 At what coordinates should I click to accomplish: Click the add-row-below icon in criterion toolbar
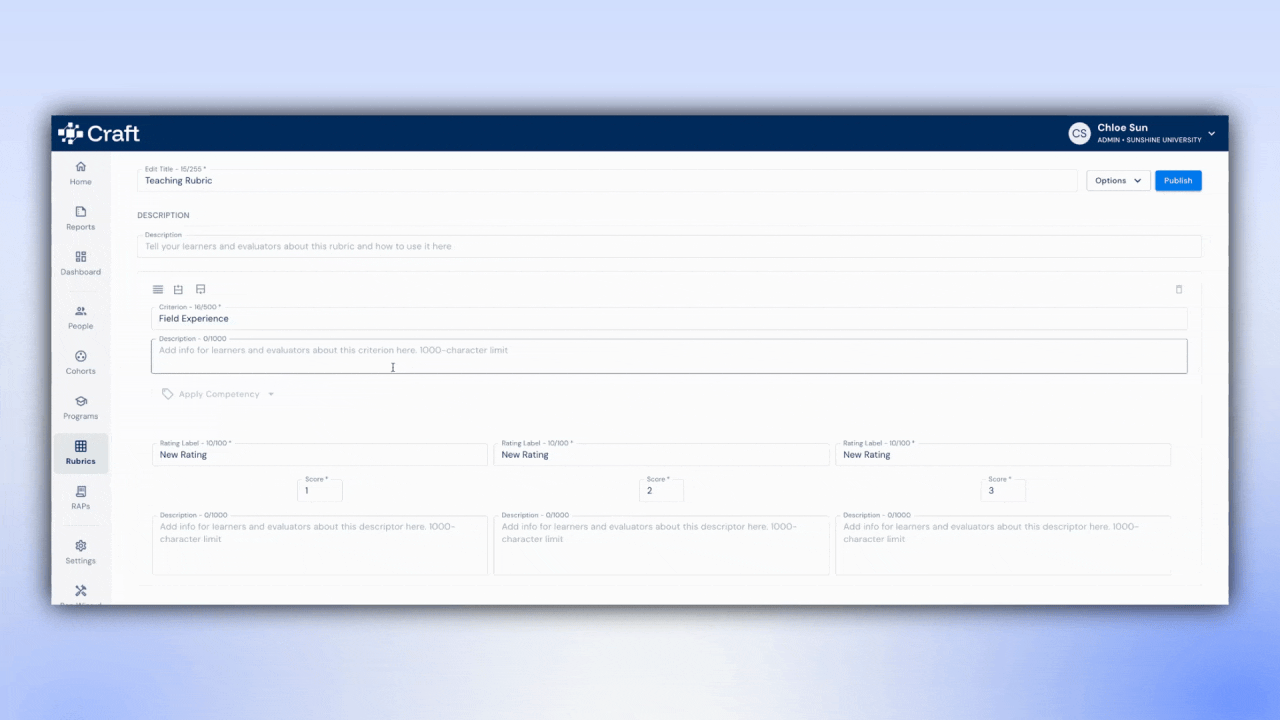coord(201,289)
